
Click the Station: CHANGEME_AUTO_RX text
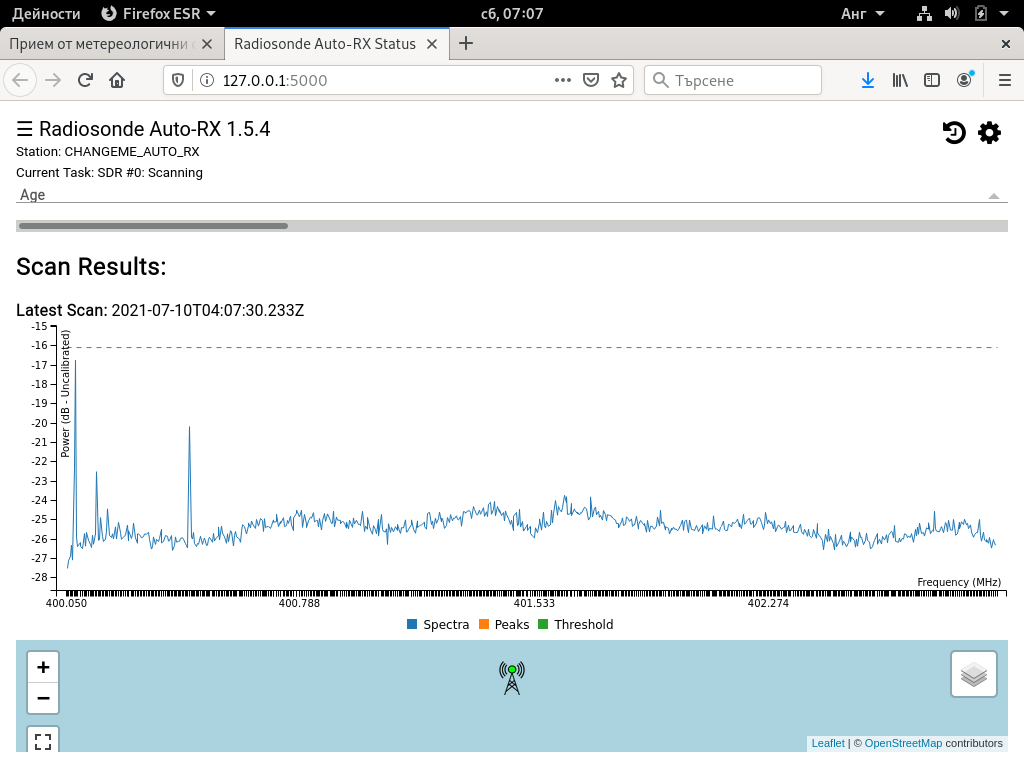[108, 152]
